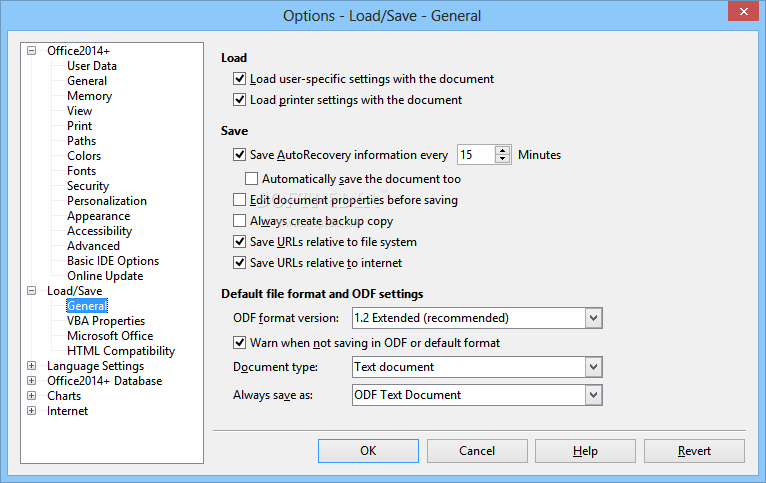Viewport: 766px width, 483px height.
Task: Open the Document type dropdown
Action: [x=593, y=367]
